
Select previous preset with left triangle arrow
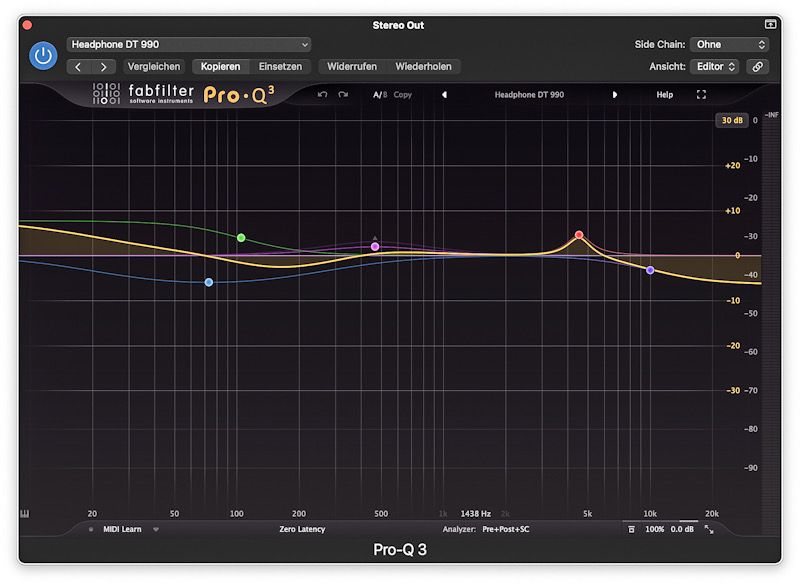(444, 95)
